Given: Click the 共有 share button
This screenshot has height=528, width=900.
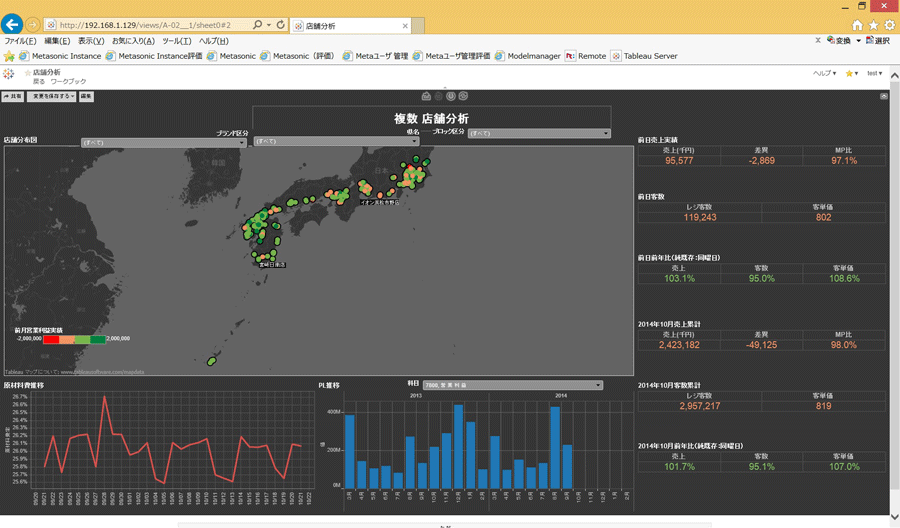Looking at the screenshot, I should (x=13, y=97).
